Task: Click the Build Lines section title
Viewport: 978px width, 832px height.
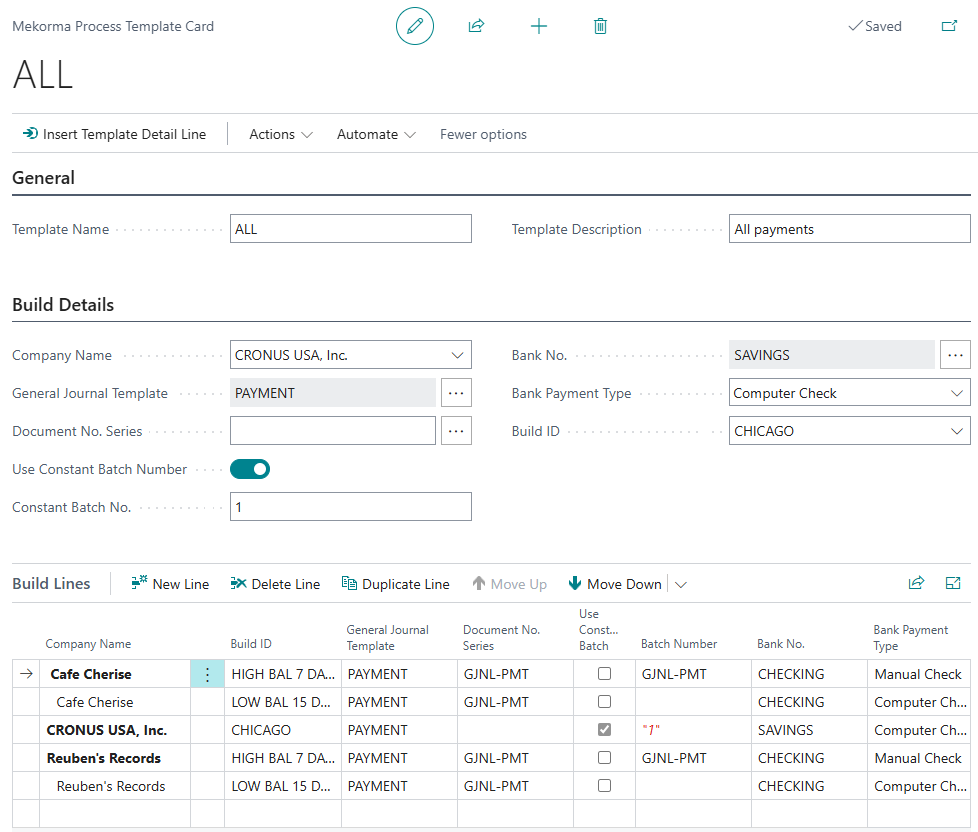Action: tap(51, 583)
